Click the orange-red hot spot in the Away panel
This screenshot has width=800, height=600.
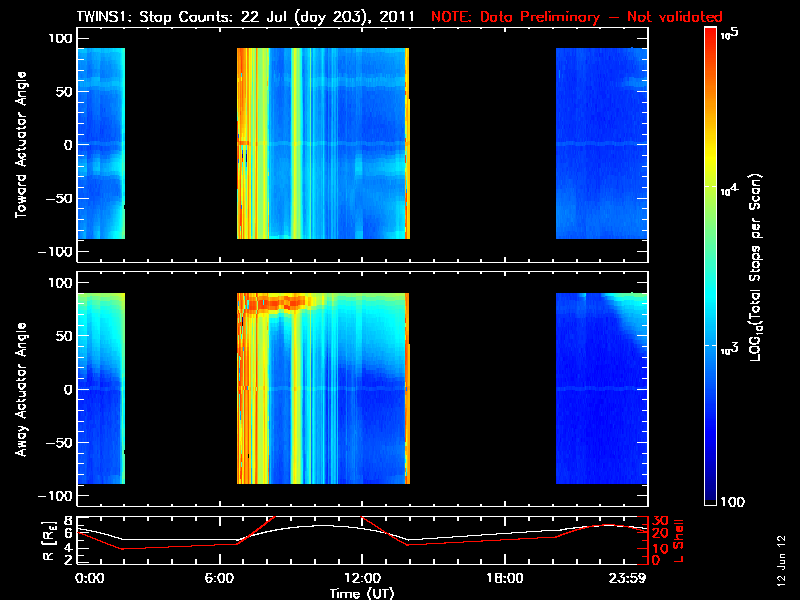click(x=278, y=303)
